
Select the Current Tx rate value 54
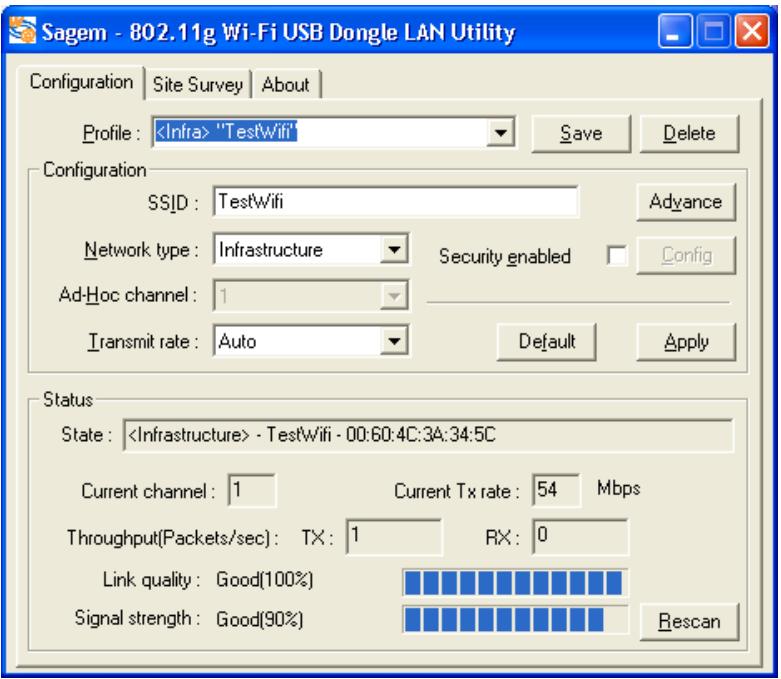555,490
